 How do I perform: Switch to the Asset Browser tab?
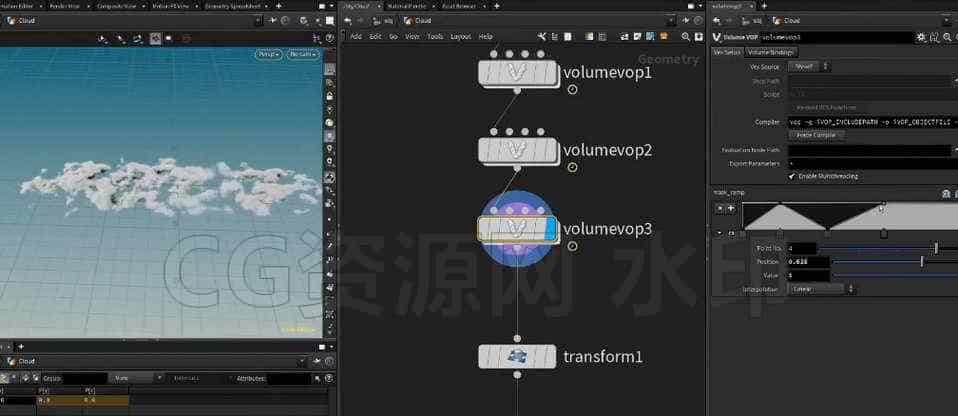458,5
